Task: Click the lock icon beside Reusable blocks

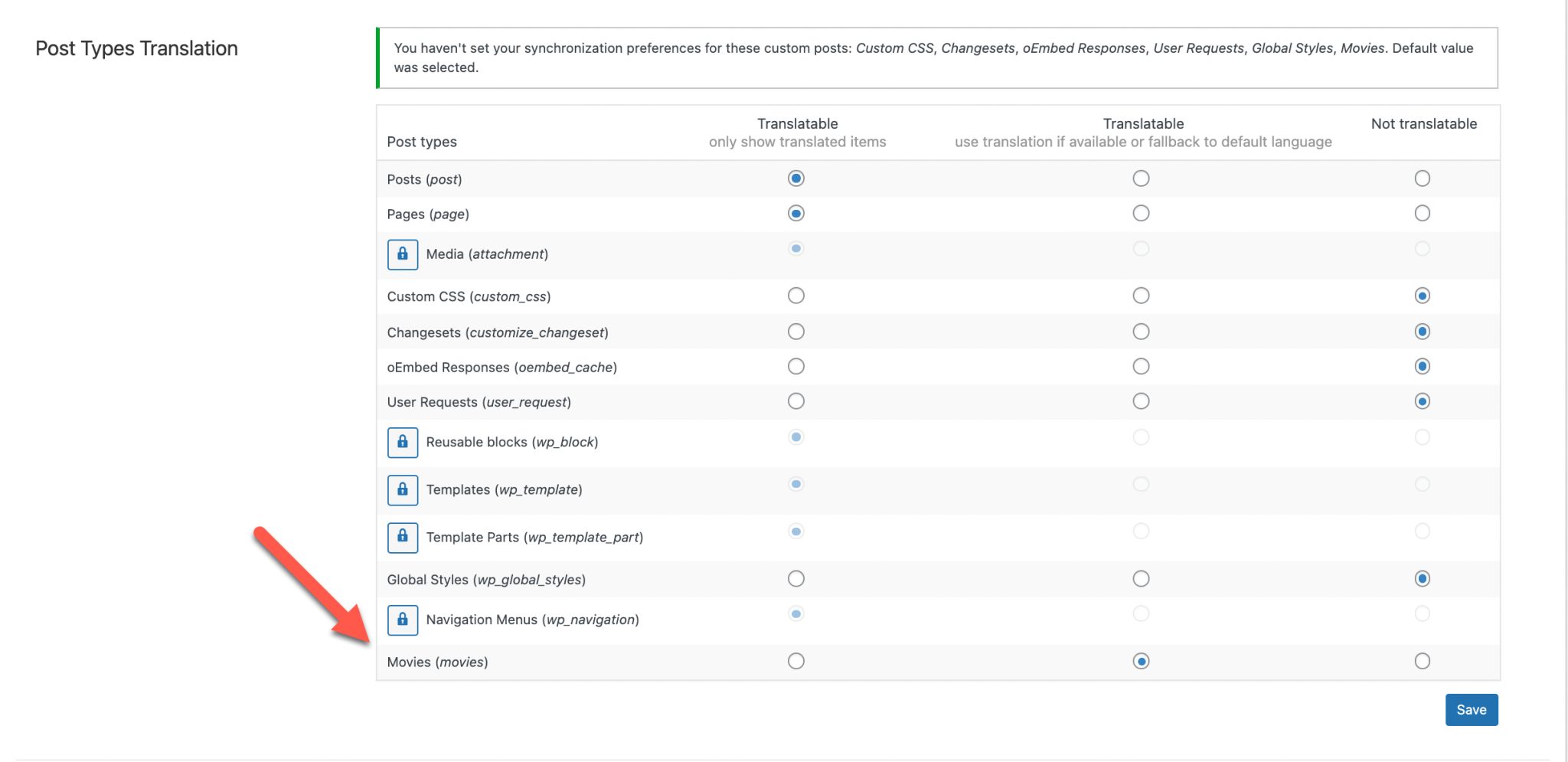Action: 402,443
